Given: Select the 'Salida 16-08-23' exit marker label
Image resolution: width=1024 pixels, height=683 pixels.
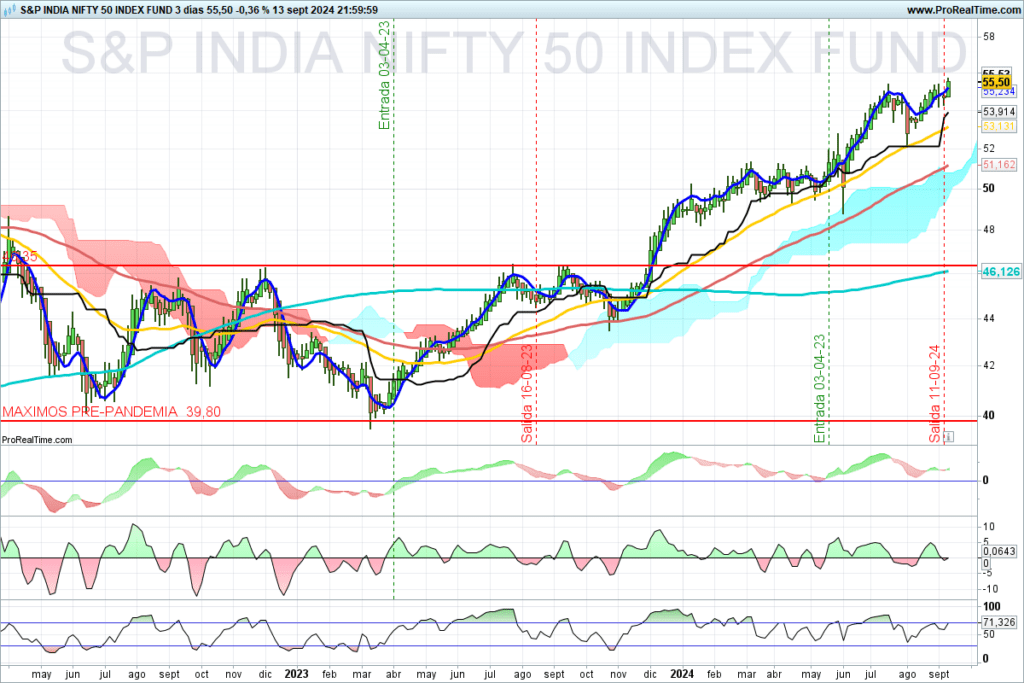Looking at the screenshot, I should tap(527, 394).
